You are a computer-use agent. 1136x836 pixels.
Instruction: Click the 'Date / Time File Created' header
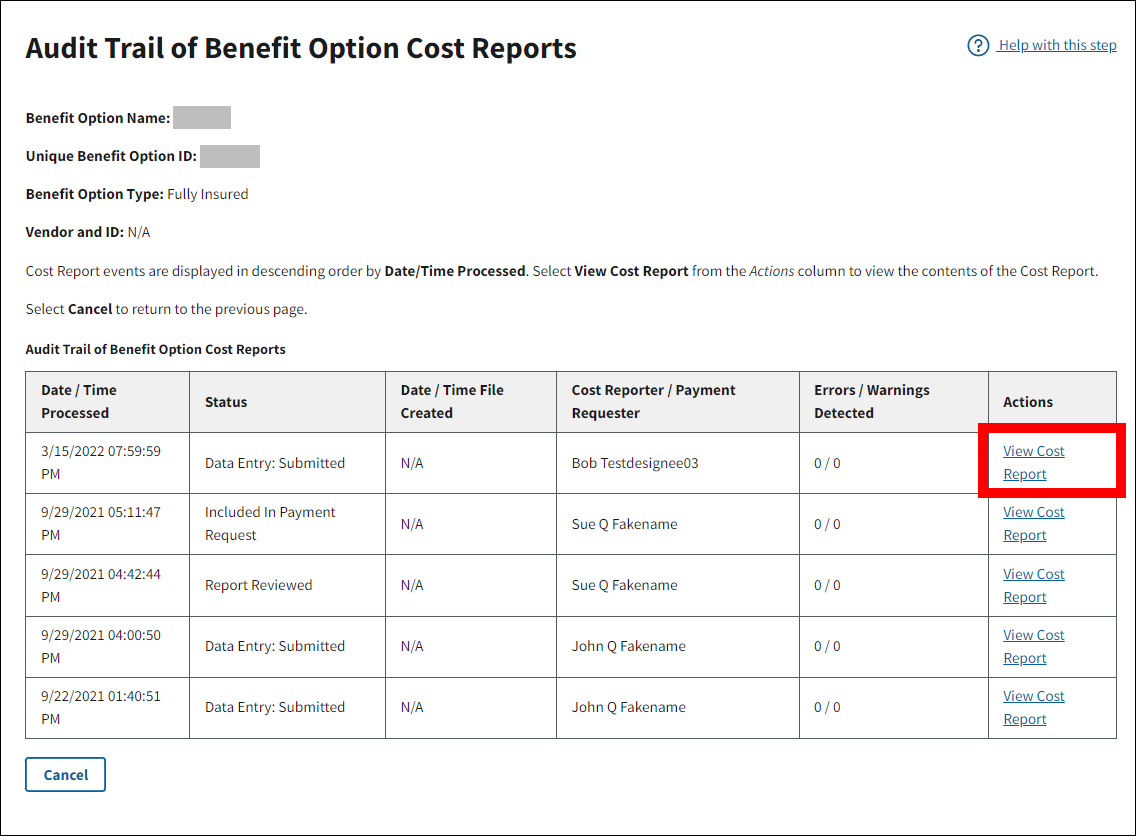point(452,401)
